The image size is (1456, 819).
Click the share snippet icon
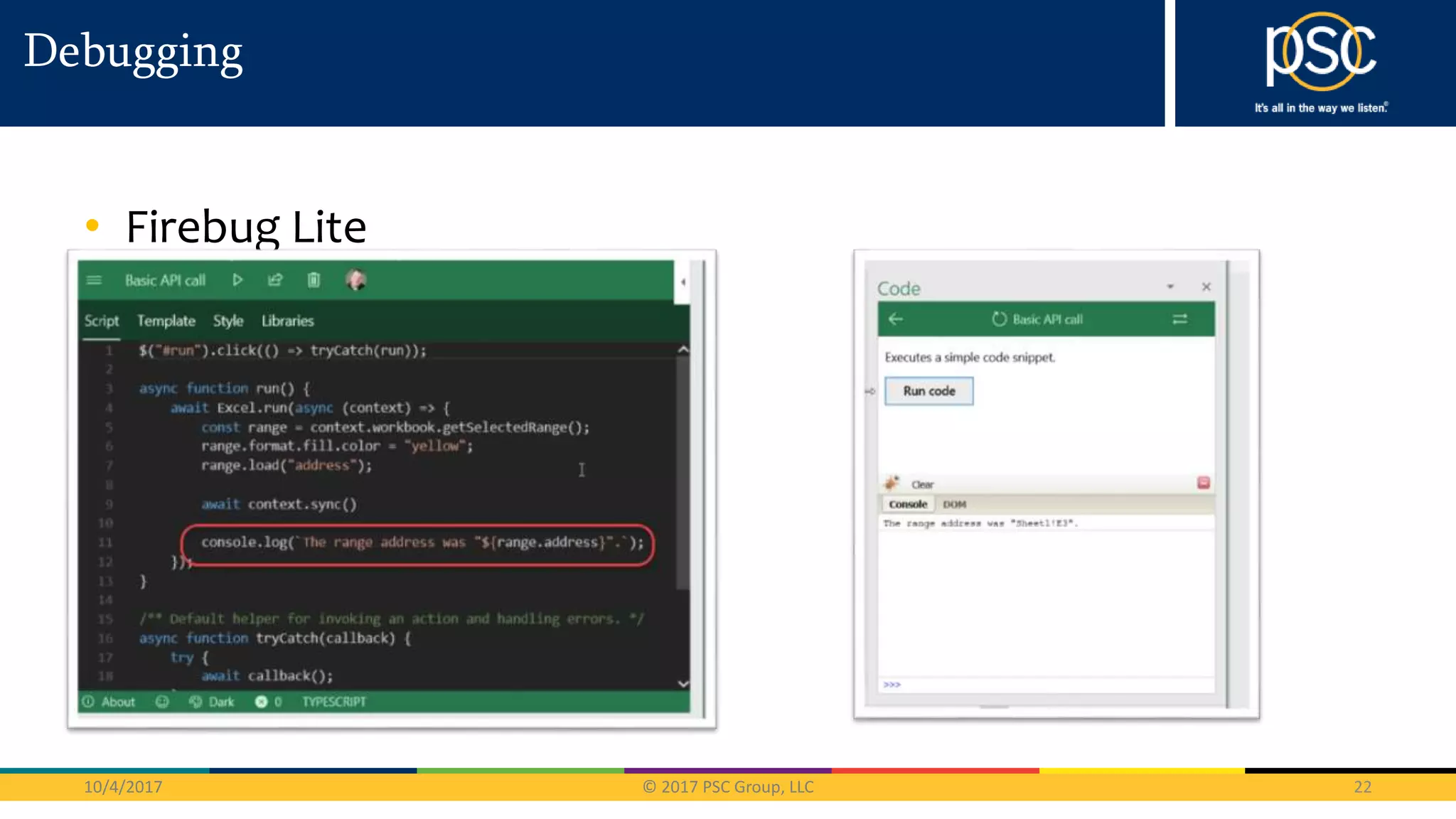(275, 280)
